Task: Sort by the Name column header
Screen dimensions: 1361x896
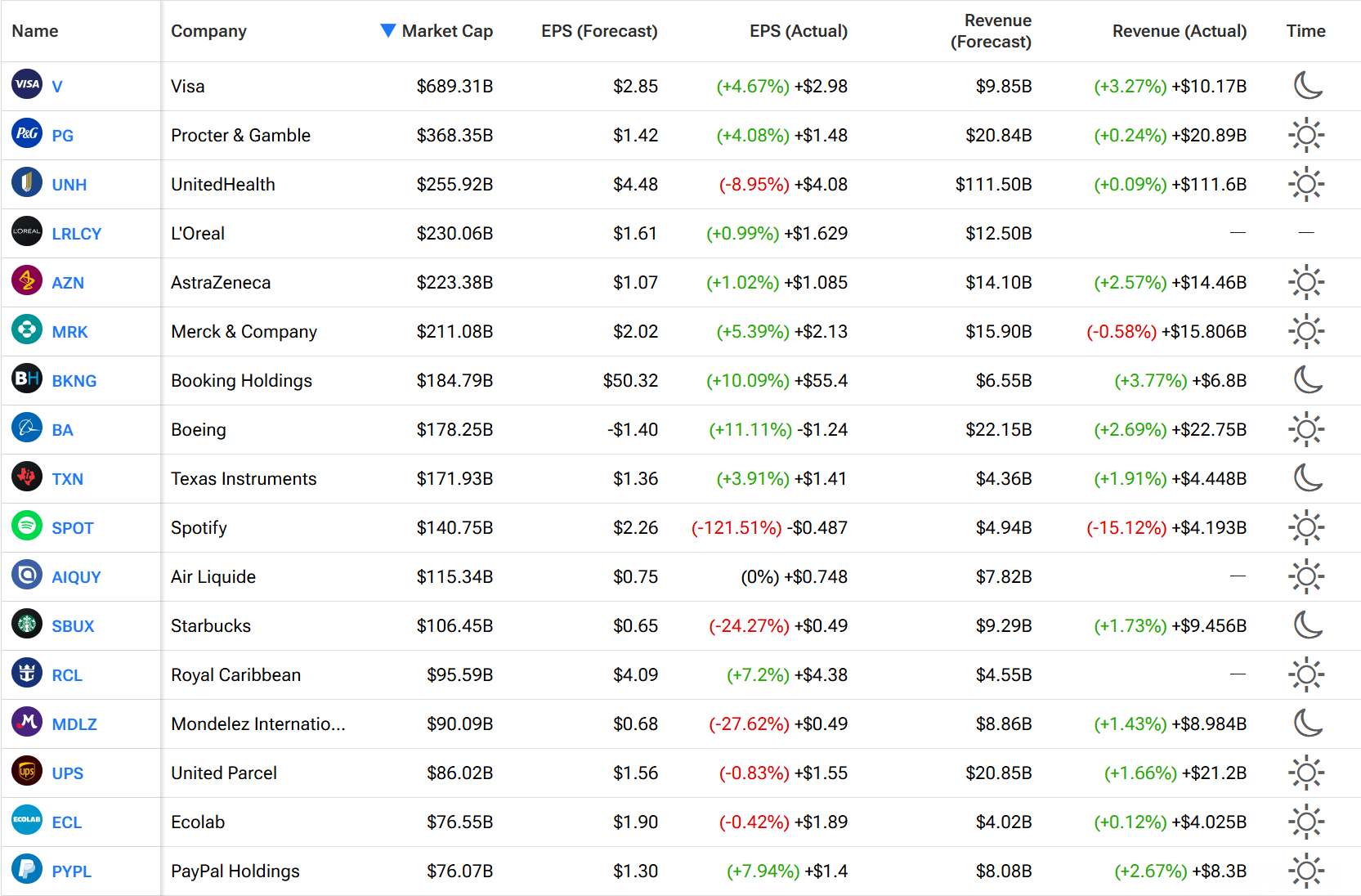Action: coord(35,31)
